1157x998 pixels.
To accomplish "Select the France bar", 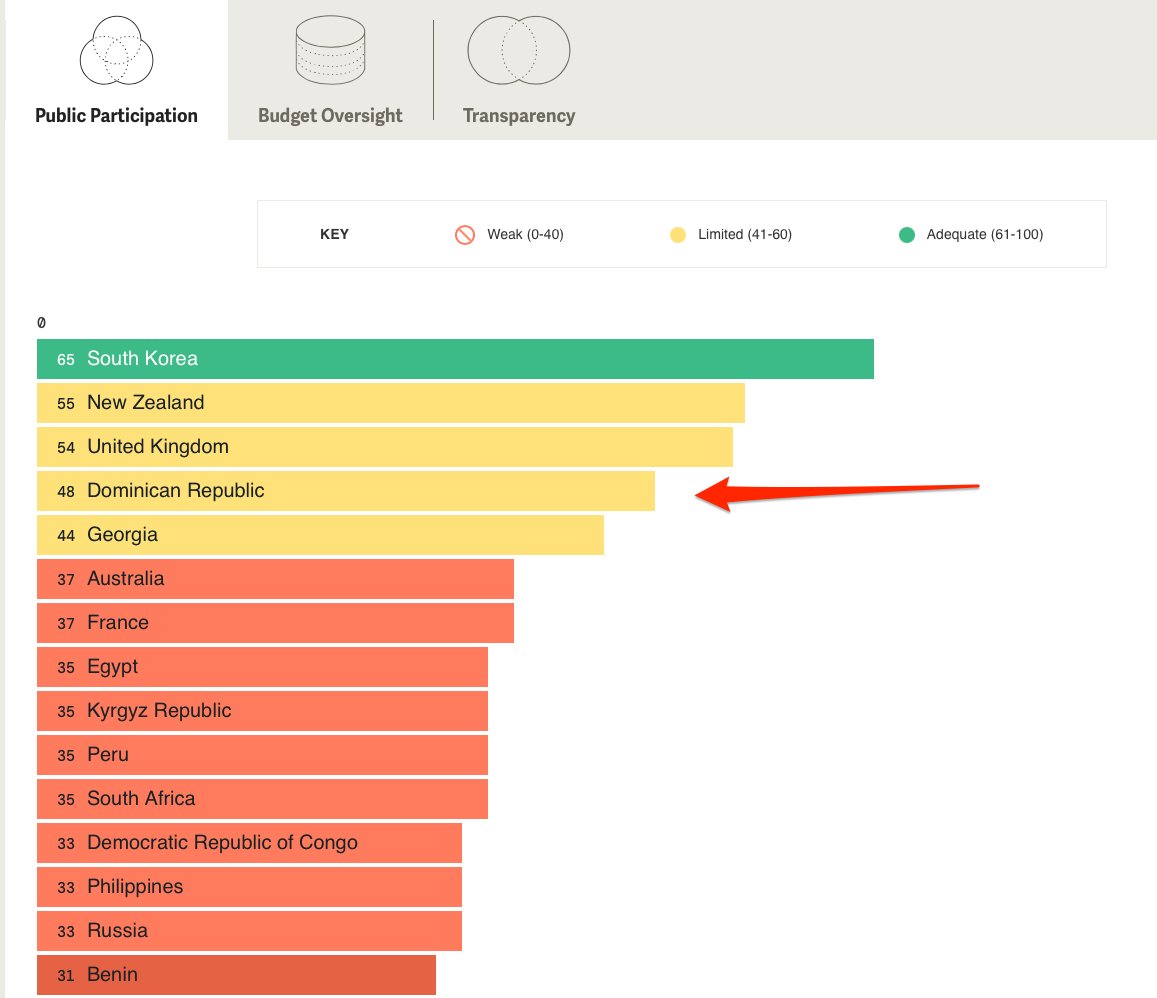I will (275, 623).
